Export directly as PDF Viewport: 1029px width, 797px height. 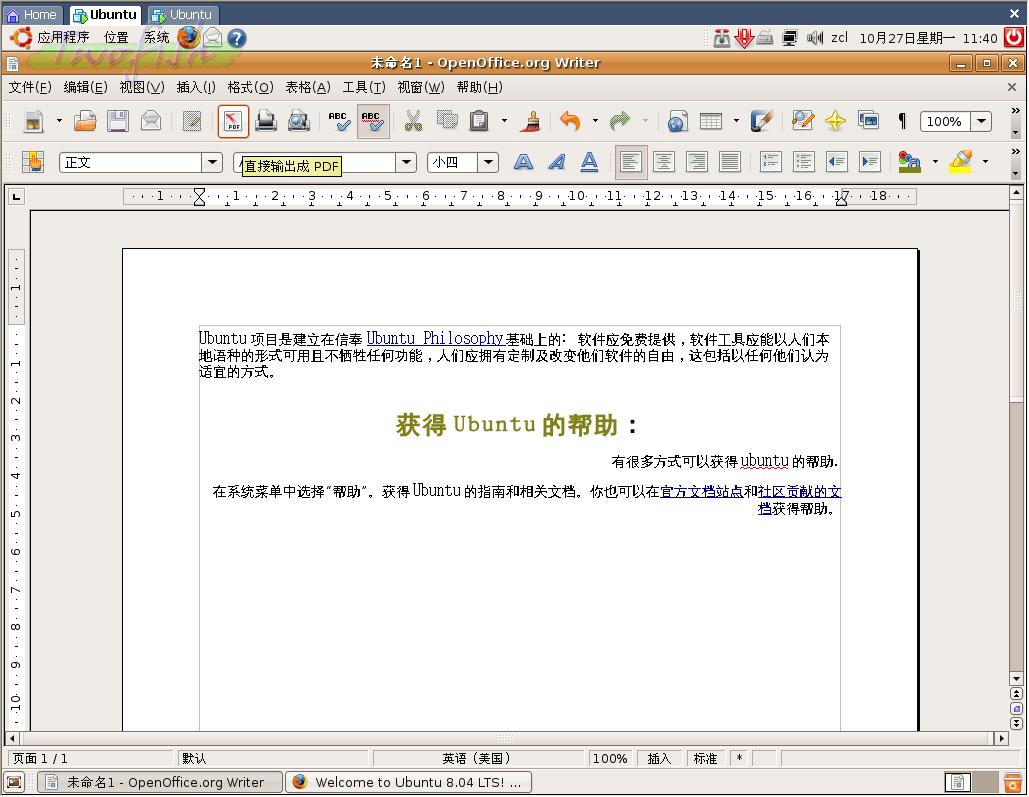pyautogui.click(x=233, y=121)
